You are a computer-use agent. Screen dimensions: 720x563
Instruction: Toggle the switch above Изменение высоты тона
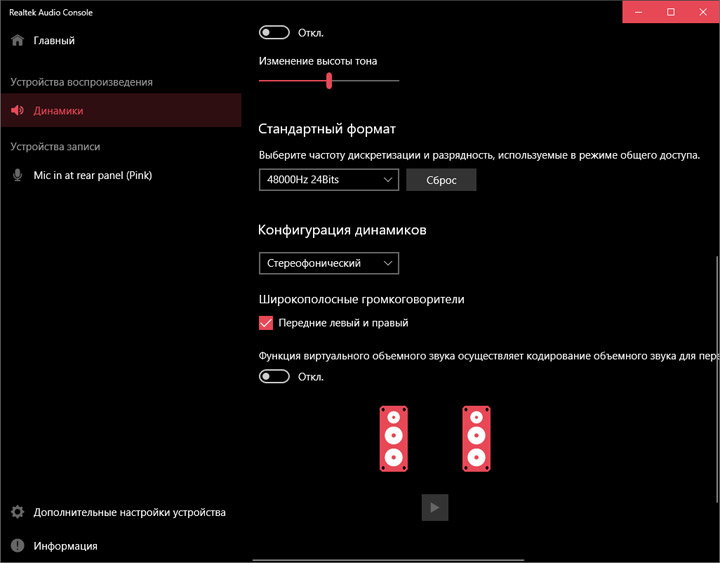tap(274, 33)
